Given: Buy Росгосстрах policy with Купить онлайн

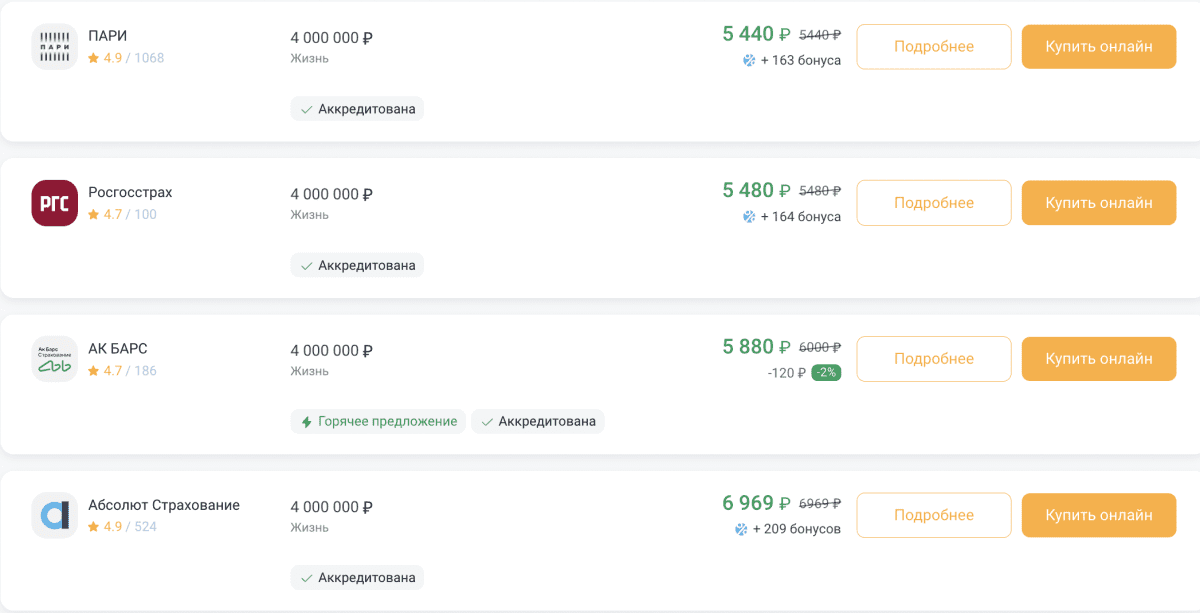Looking at the screenshot, I should 1099,203.
